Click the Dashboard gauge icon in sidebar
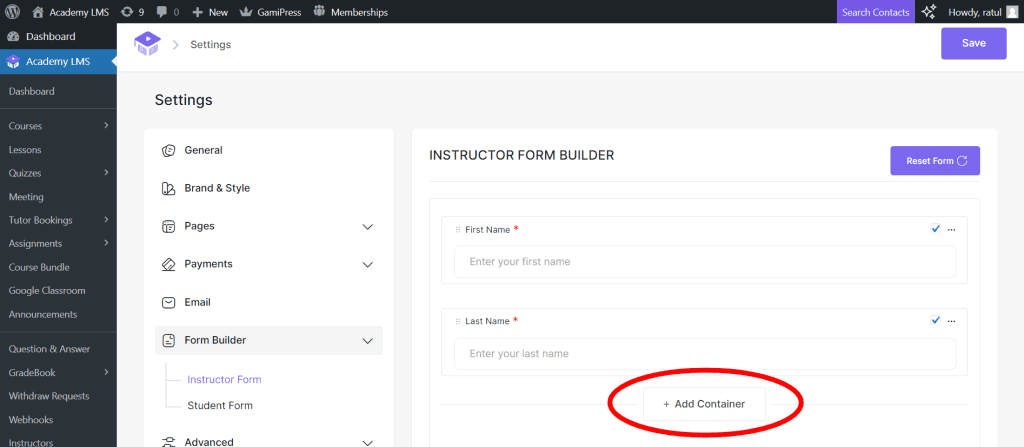The width and height of the screenshot is (1024, 447). coord(12,37)
